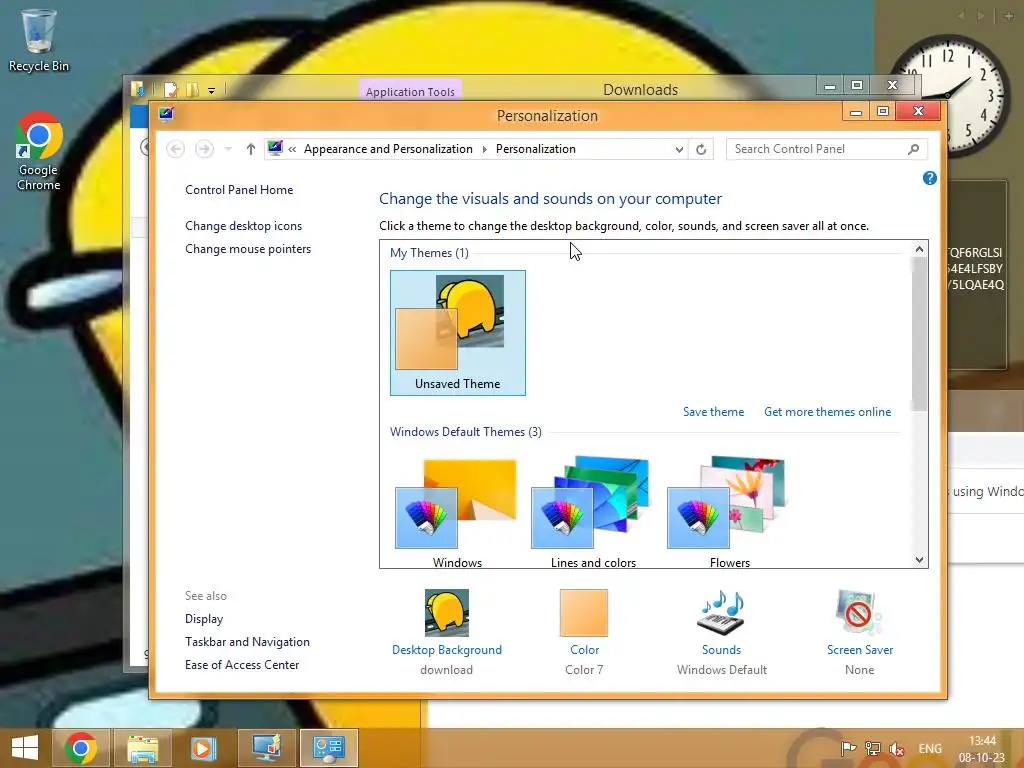Select the Flowers theme
This screenshot has height=768, width=1024.
pyautogui.click(x=729, y=513)
